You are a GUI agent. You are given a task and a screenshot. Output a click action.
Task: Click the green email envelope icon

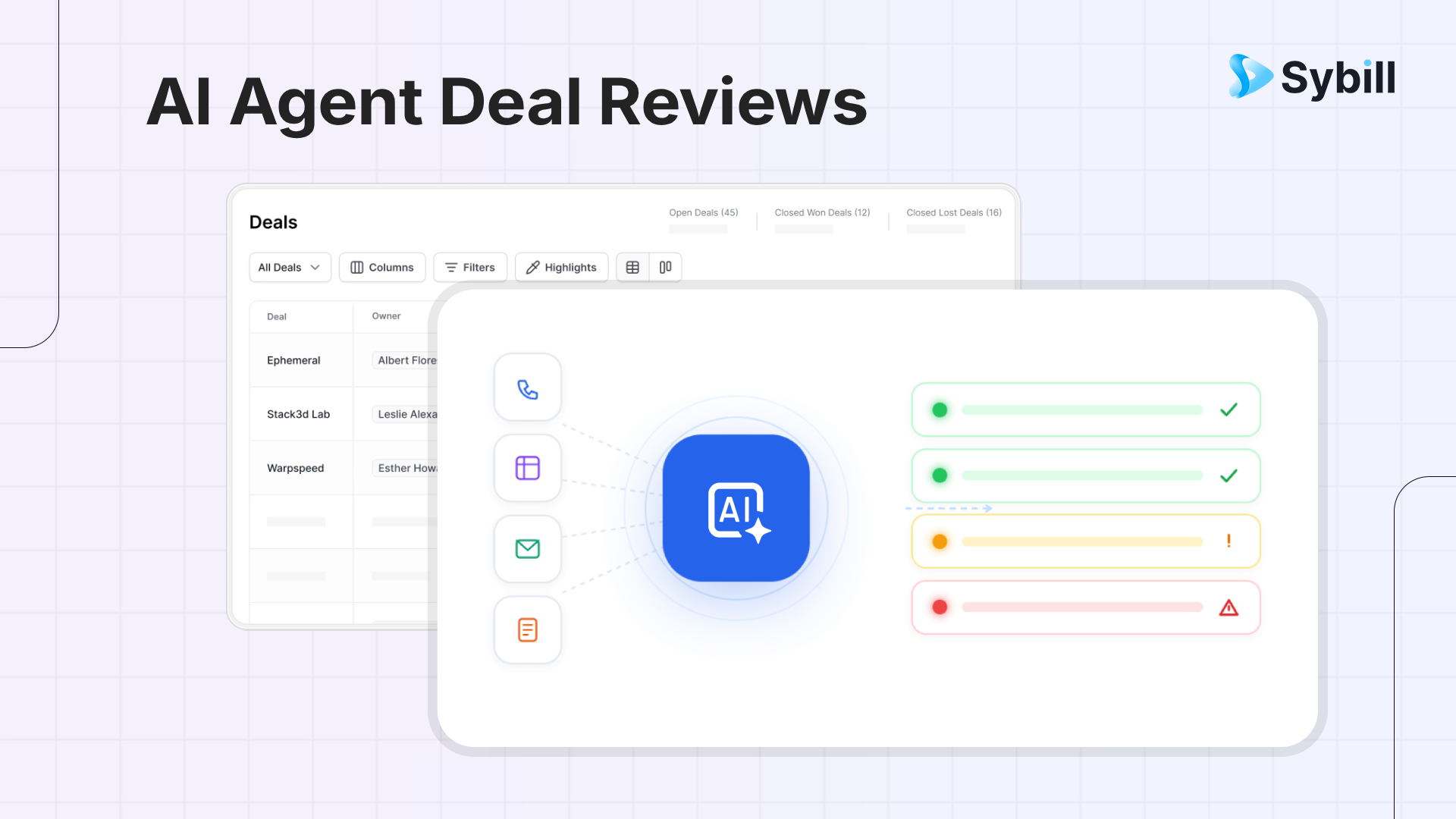[528, 548]
